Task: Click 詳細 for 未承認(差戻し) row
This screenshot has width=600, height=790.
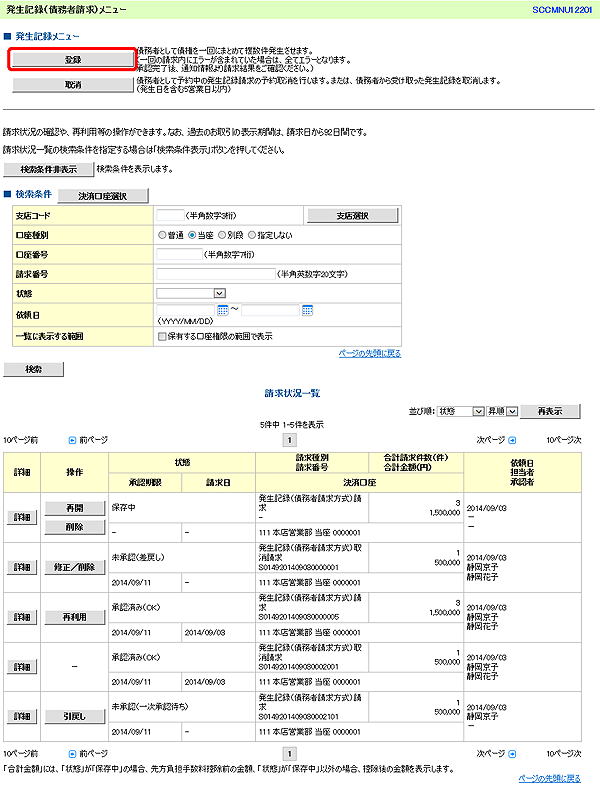Action: pyautogui.click(x=22, y=567)
